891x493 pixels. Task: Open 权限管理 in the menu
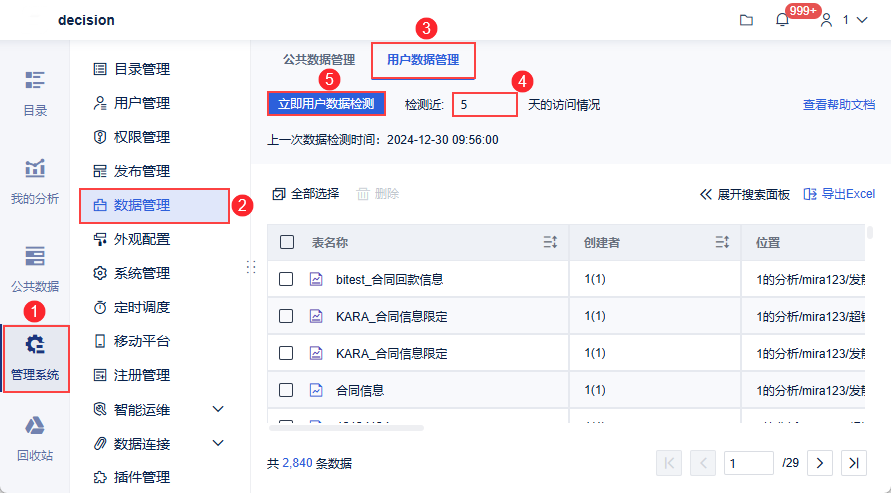[x=141, y=137]
